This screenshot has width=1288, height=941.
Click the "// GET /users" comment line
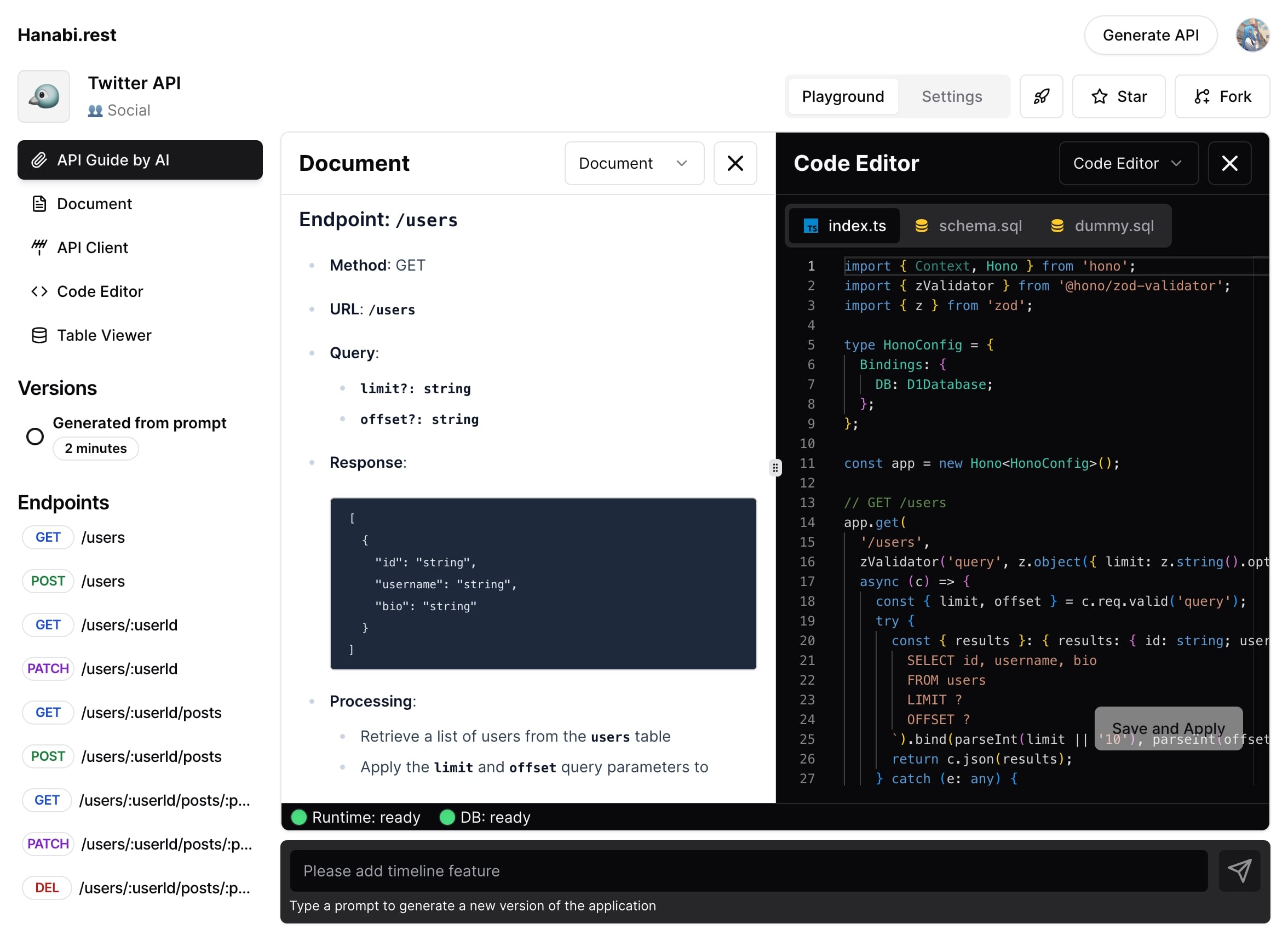coord(895,502)
